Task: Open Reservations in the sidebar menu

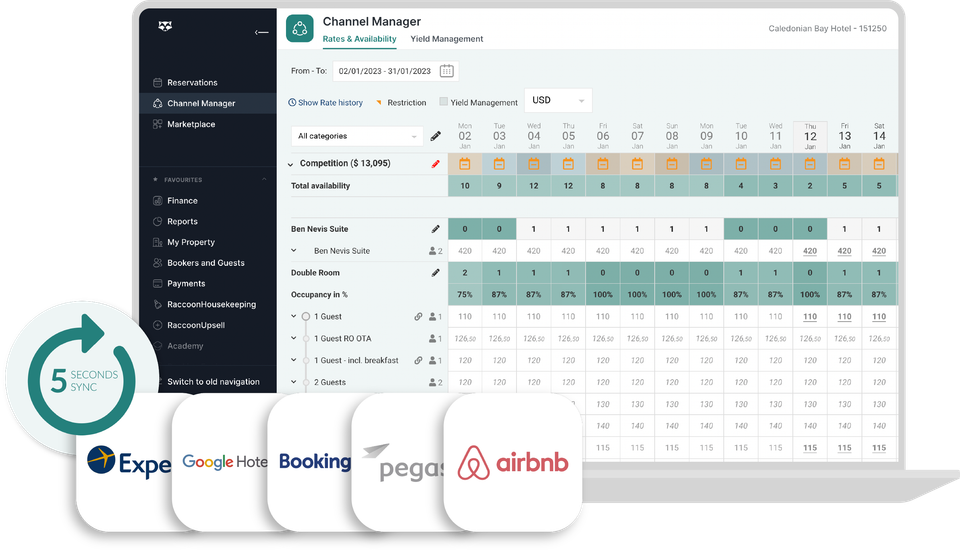Action: [x=192, y=83]
